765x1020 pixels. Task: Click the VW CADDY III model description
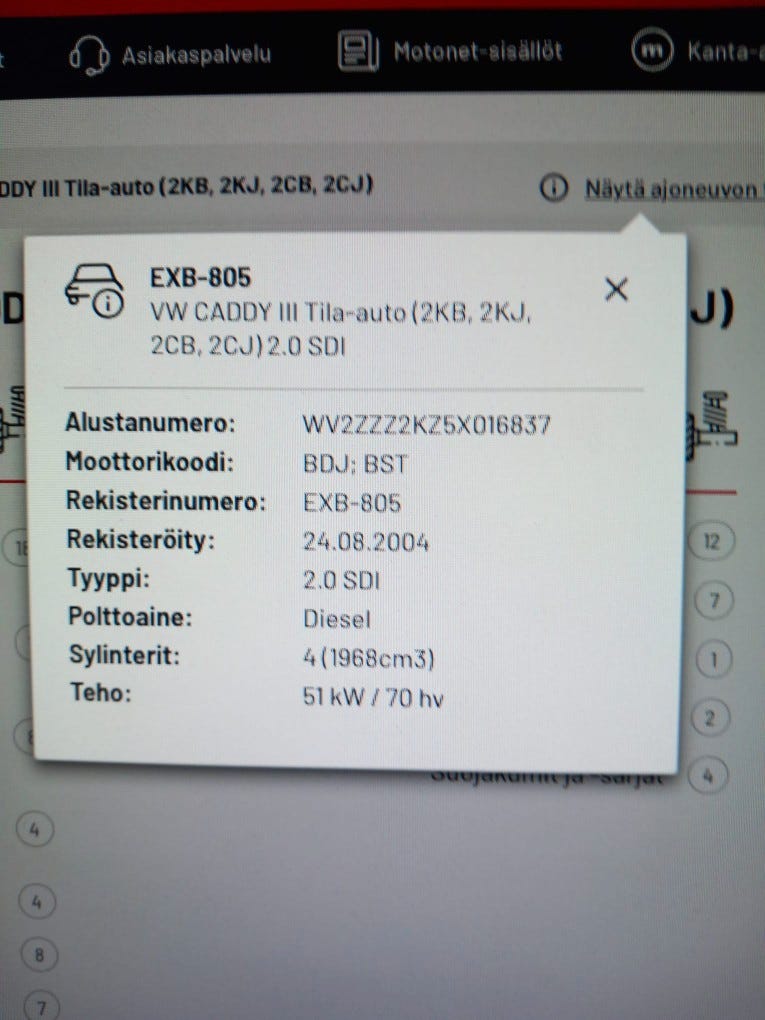(x=341, y=329)
